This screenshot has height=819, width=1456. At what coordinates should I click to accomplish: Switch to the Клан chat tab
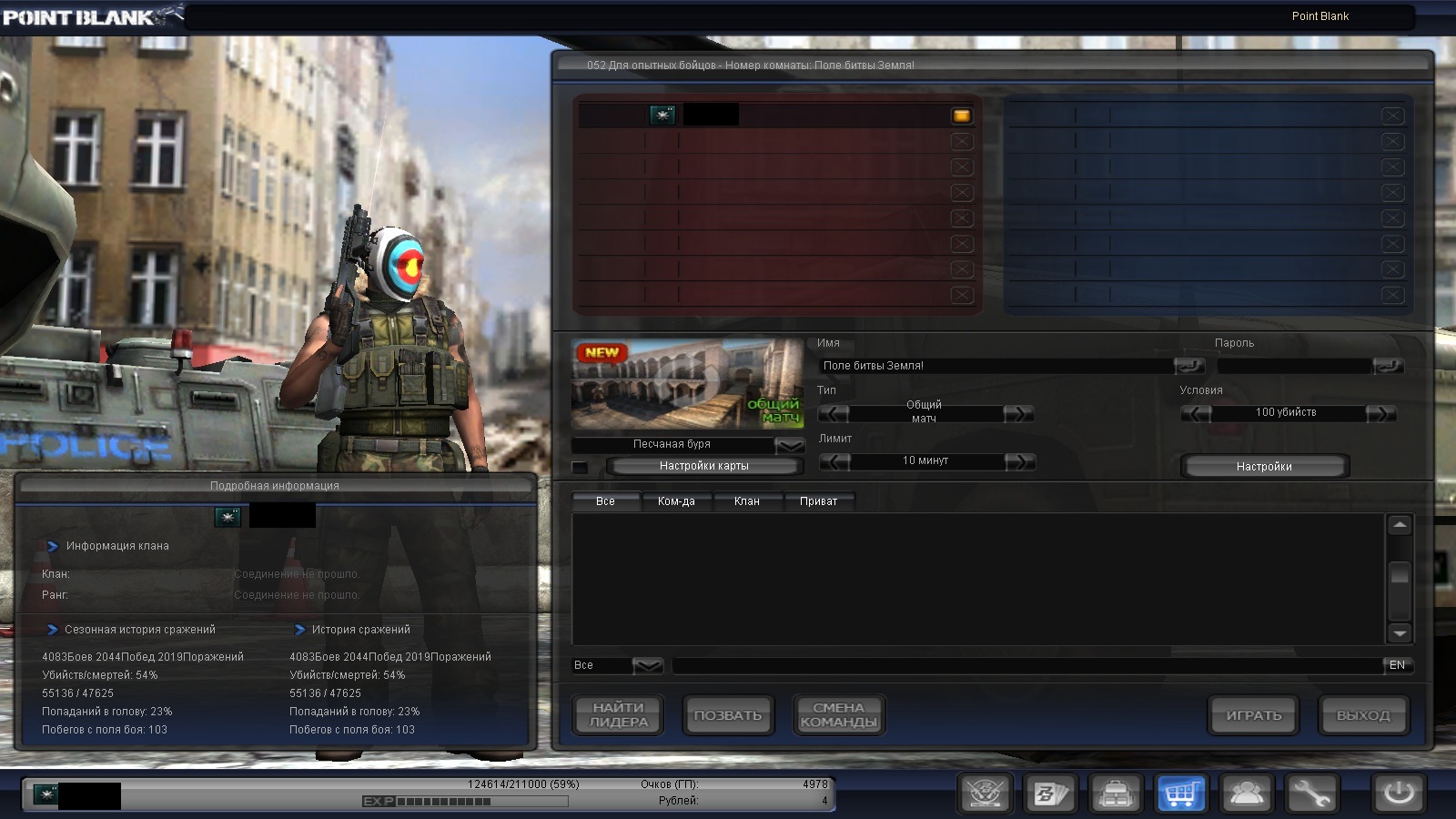coord(746,501)
